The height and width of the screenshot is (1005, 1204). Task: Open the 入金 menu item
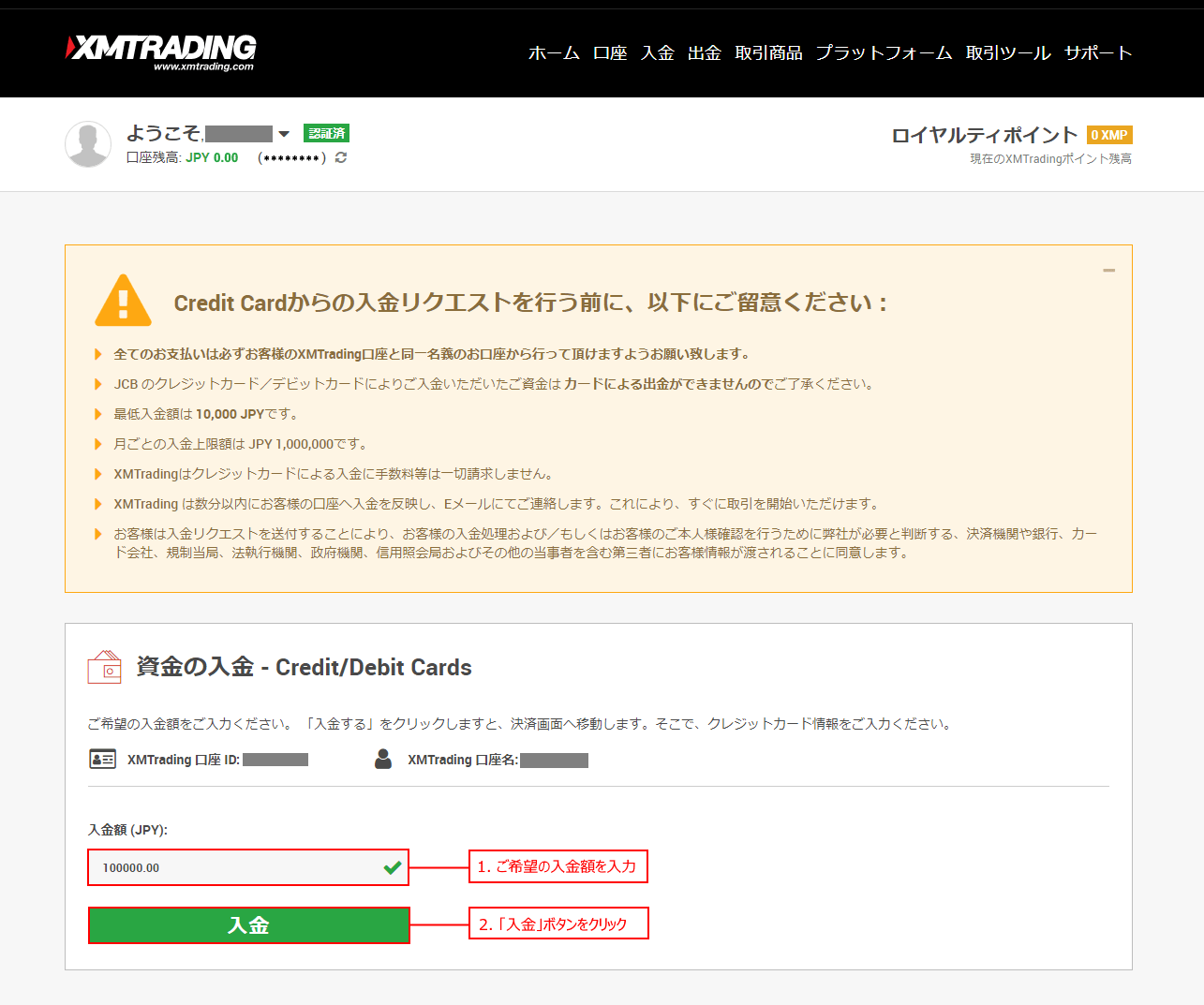(658, 53)
